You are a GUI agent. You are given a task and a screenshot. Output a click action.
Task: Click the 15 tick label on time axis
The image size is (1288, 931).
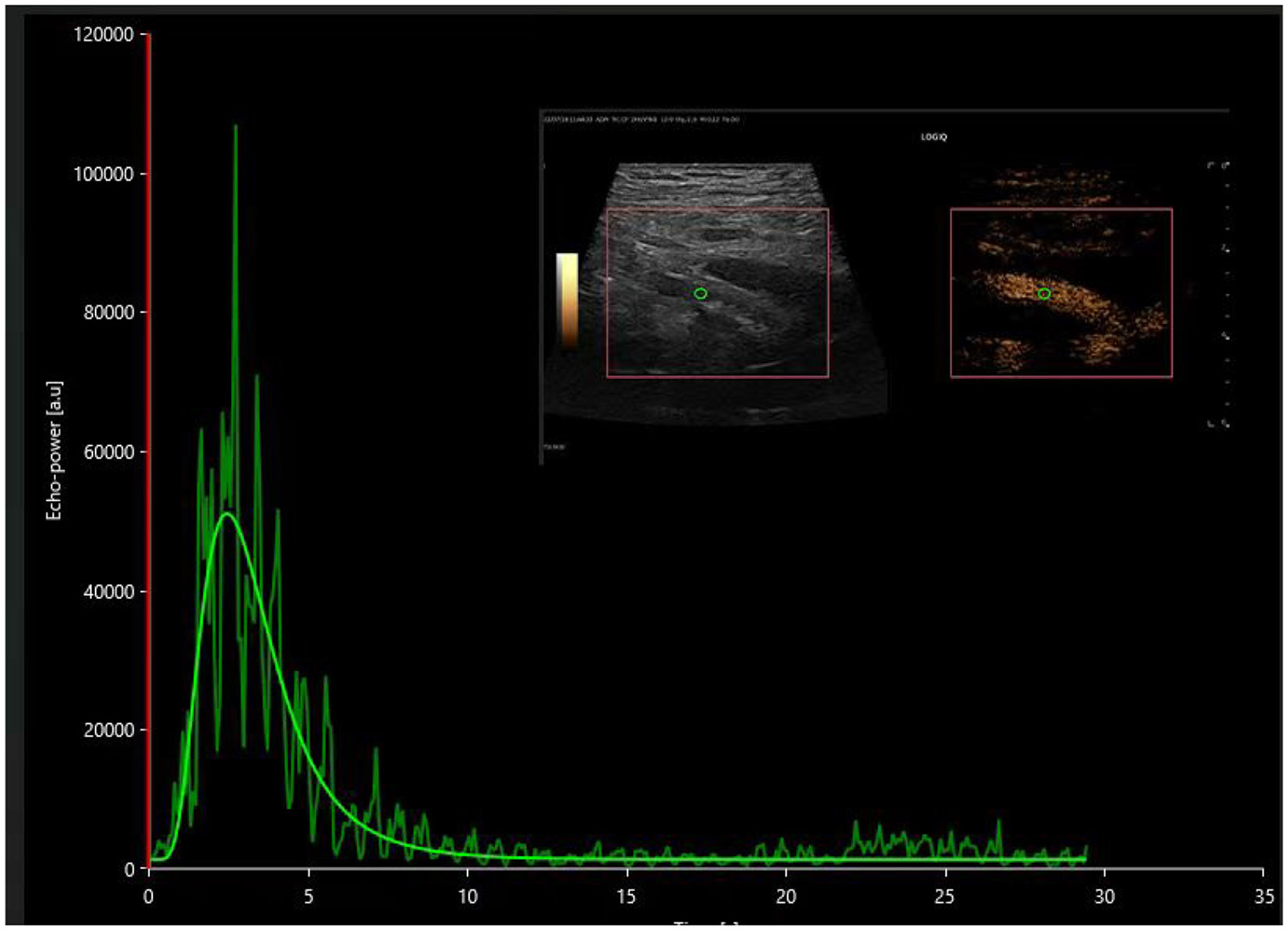click(626, 897)
